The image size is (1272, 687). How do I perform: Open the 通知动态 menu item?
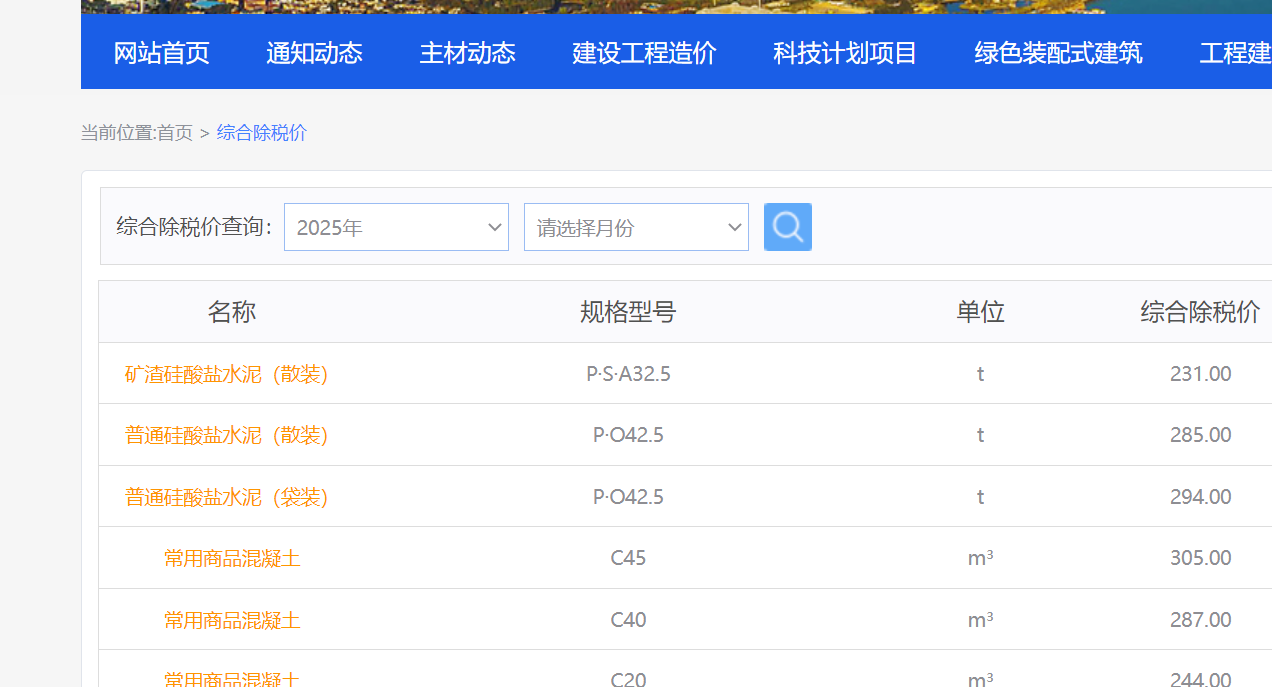pos(314,53)
